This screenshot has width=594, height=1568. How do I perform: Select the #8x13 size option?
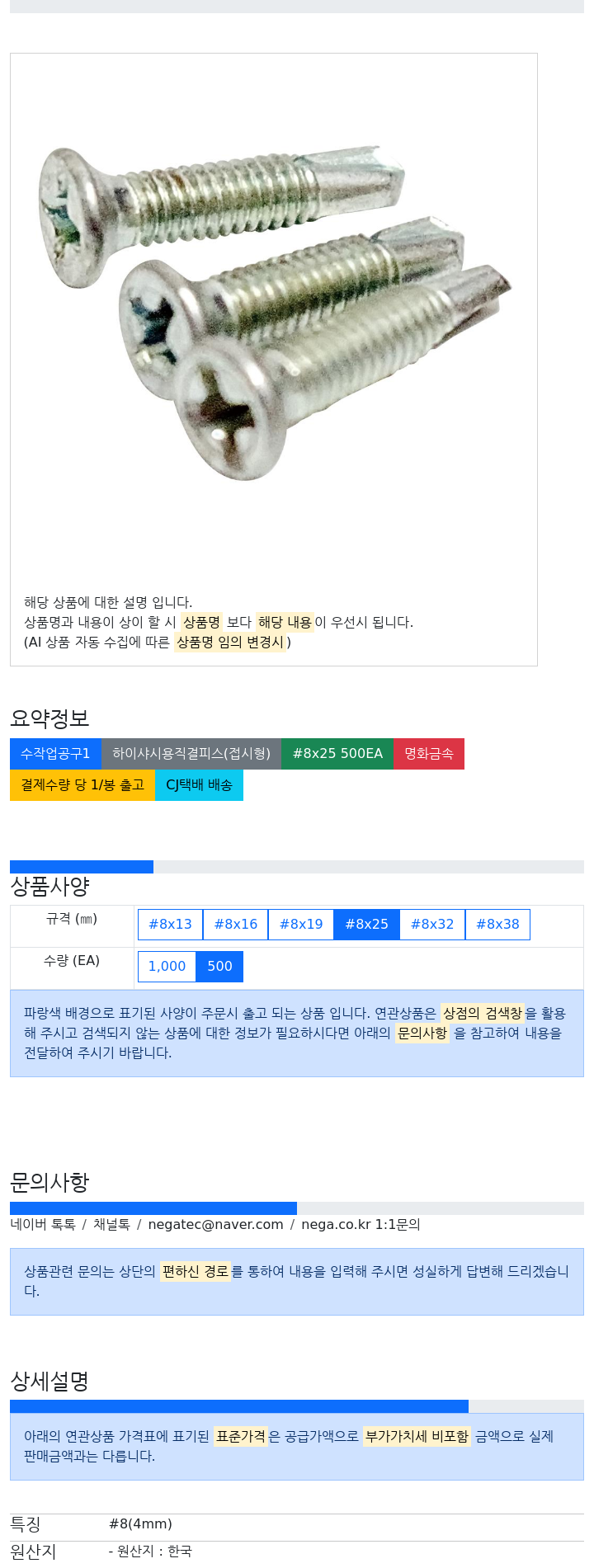click(170, 925)
